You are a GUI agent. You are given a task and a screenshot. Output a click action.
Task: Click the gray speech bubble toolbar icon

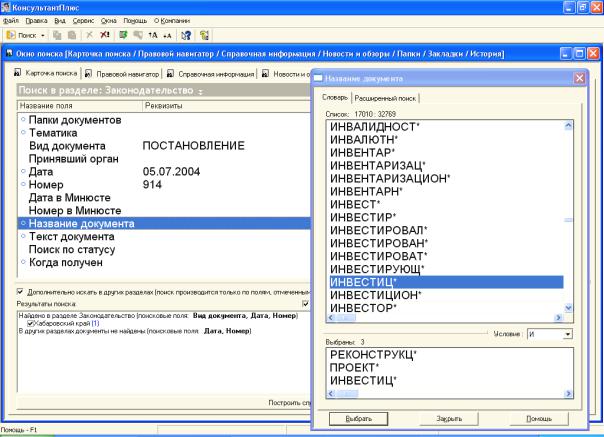click(138, 35)
